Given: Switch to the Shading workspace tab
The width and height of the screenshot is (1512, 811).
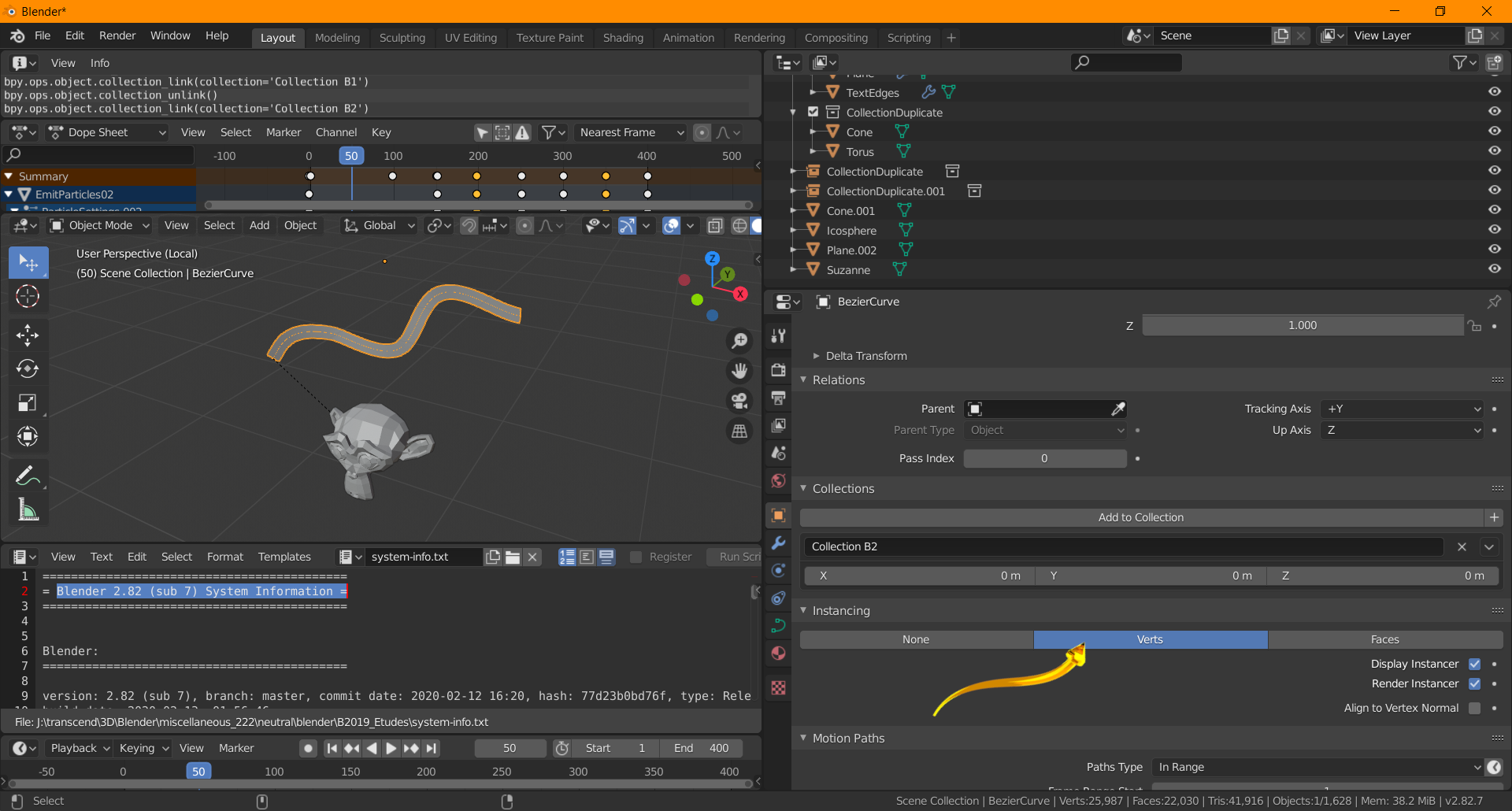Looking at the screenshot, I should (623, 38).
